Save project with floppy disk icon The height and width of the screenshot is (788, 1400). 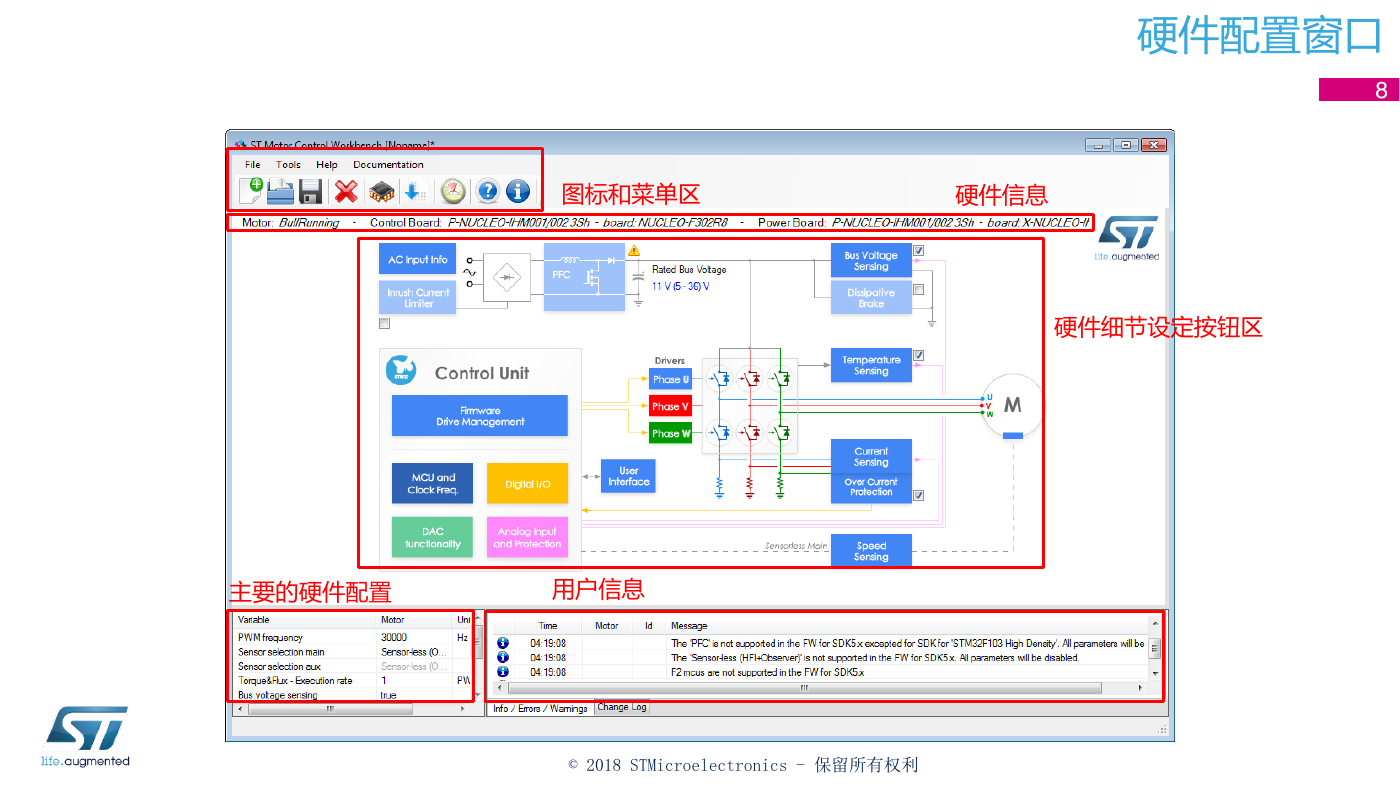(311, 191)
